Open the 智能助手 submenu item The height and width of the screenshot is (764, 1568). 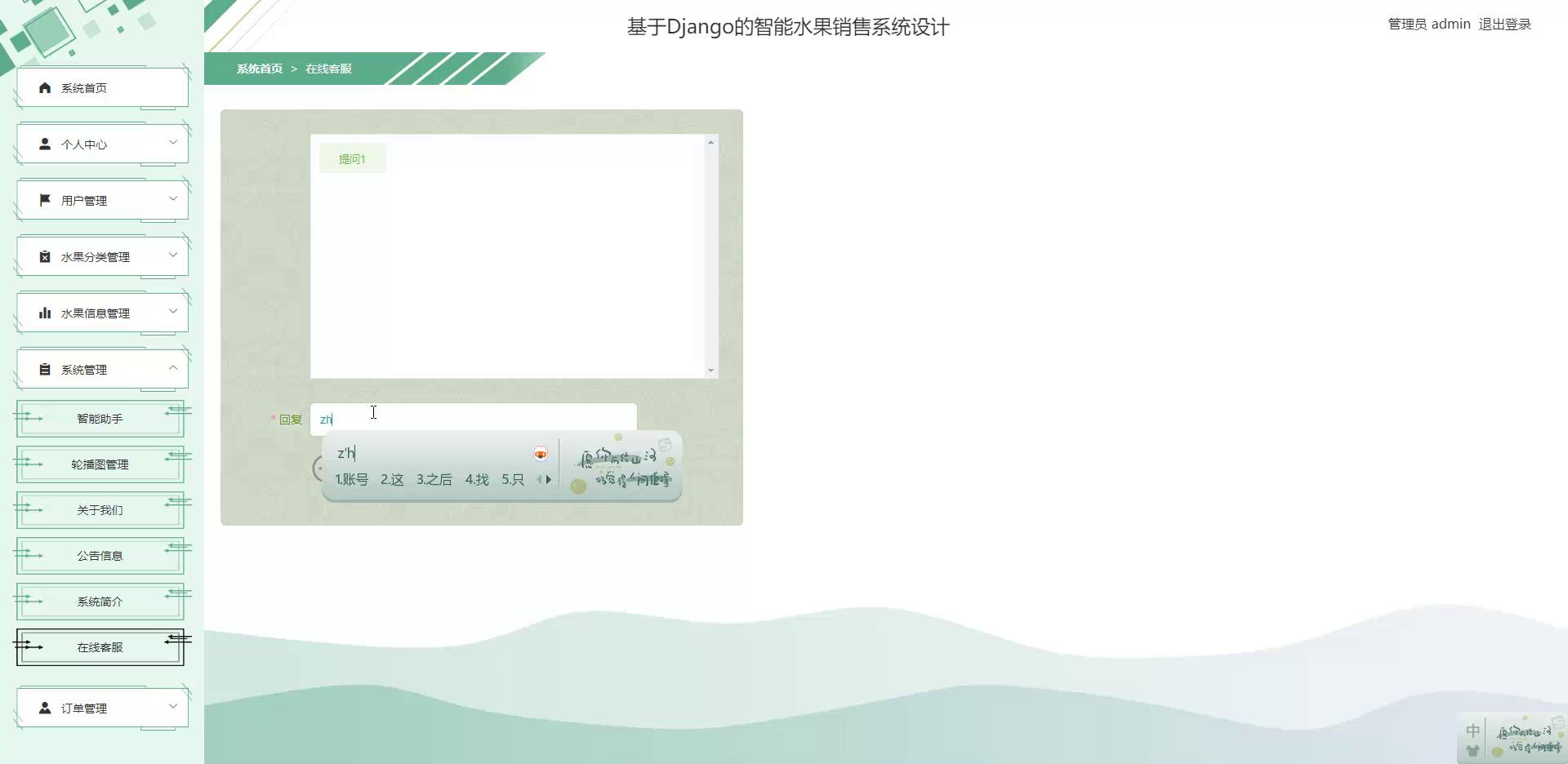tap(100, 419)
